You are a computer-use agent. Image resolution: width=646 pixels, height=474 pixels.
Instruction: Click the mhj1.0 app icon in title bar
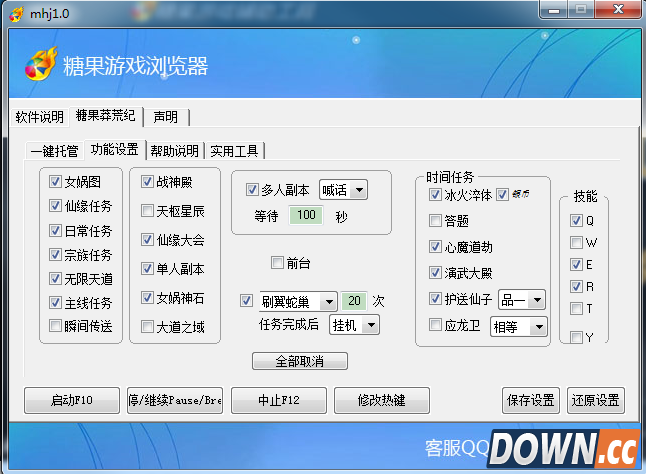(16, 14)
